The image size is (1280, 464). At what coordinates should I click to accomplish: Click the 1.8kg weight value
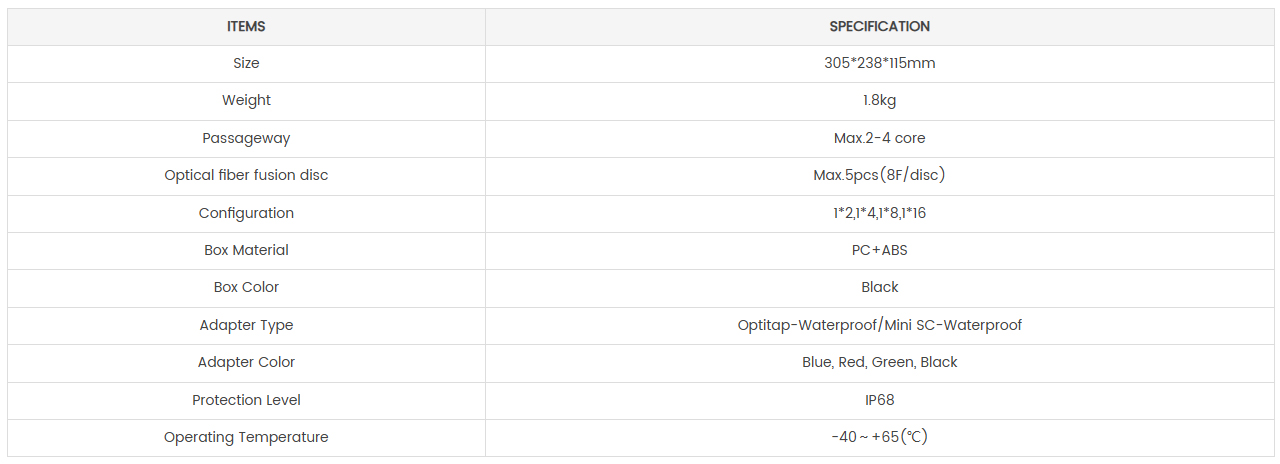pos(879,100)
